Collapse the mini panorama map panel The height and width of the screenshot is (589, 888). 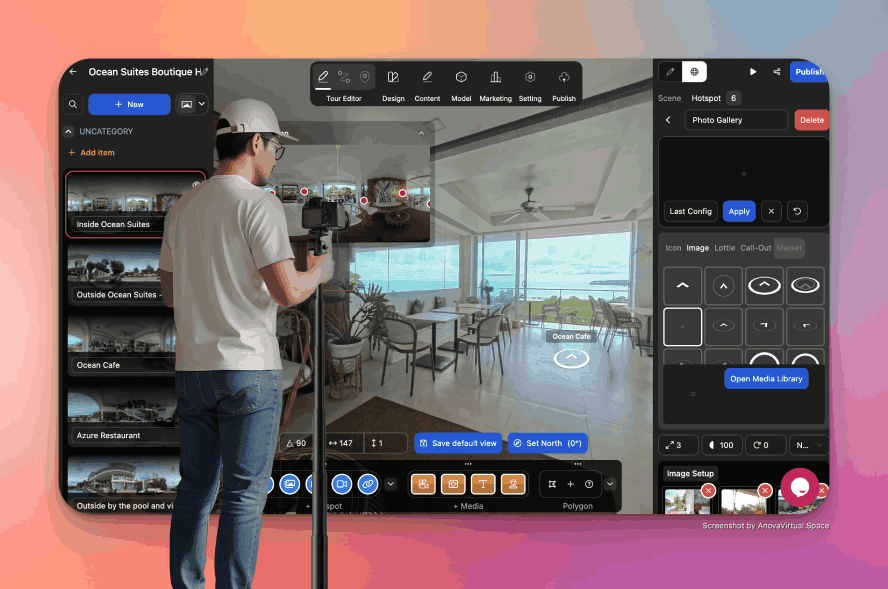pyautogui.click(x=421, y=133)
